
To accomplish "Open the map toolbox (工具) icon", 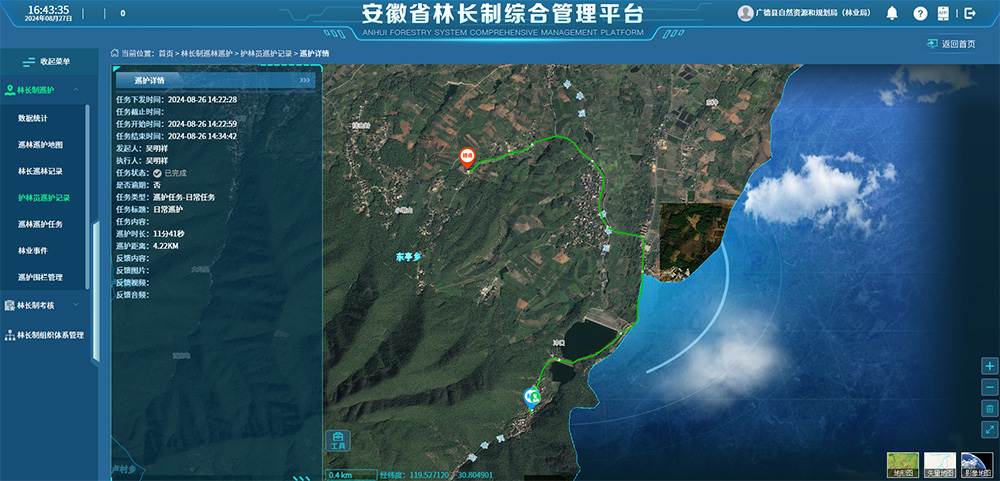I will tap(338, 440).
